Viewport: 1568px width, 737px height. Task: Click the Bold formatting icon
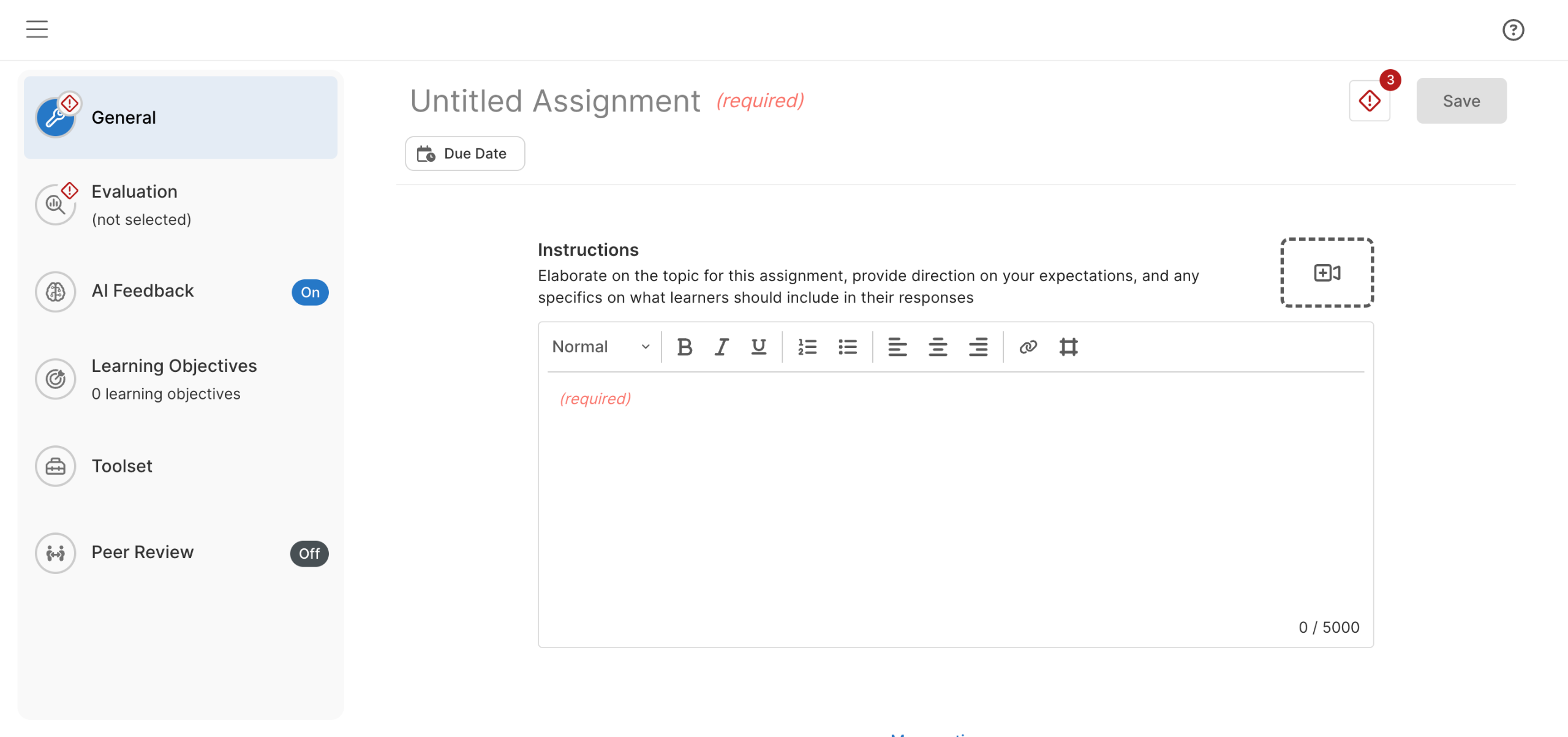[x=684, y=347]
